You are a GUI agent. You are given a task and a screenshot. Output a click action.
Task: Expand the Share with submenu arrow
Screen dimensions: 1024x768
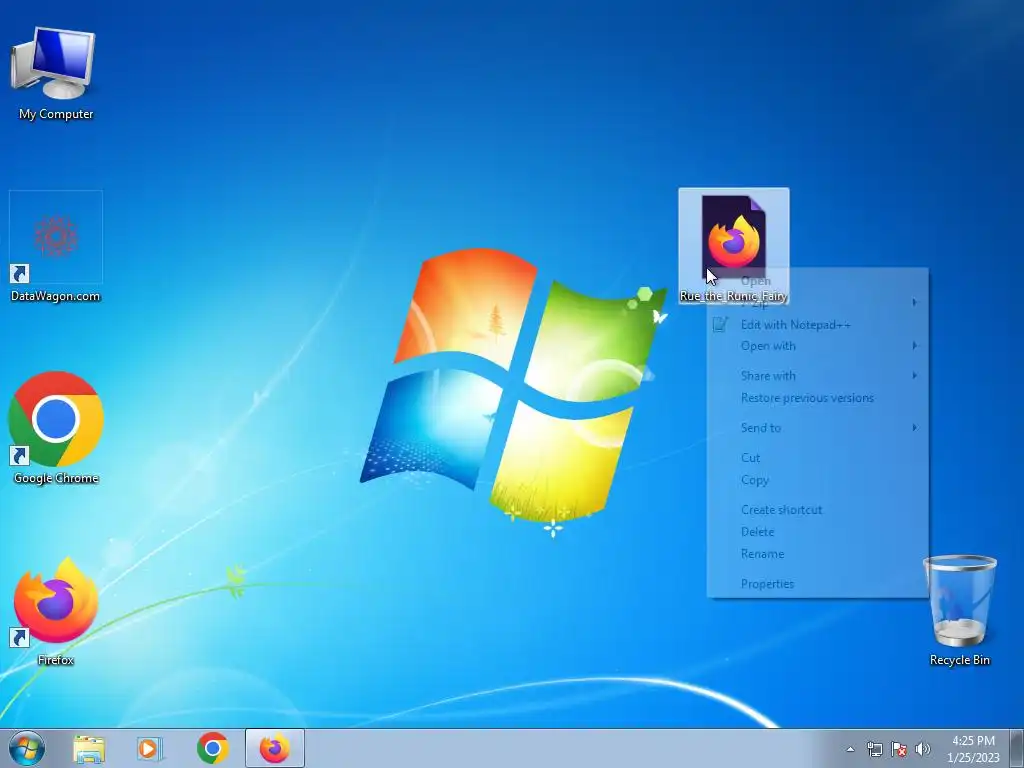pyautogui.click(x=915, y=376)
